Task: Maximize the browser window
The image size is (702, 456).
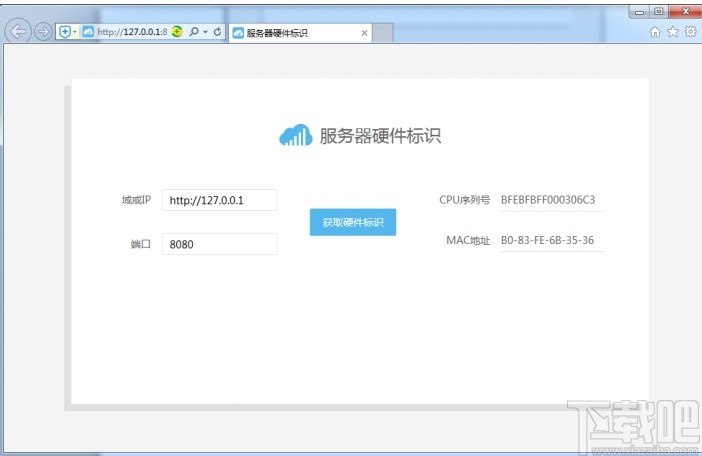Action: coord(659,12)
